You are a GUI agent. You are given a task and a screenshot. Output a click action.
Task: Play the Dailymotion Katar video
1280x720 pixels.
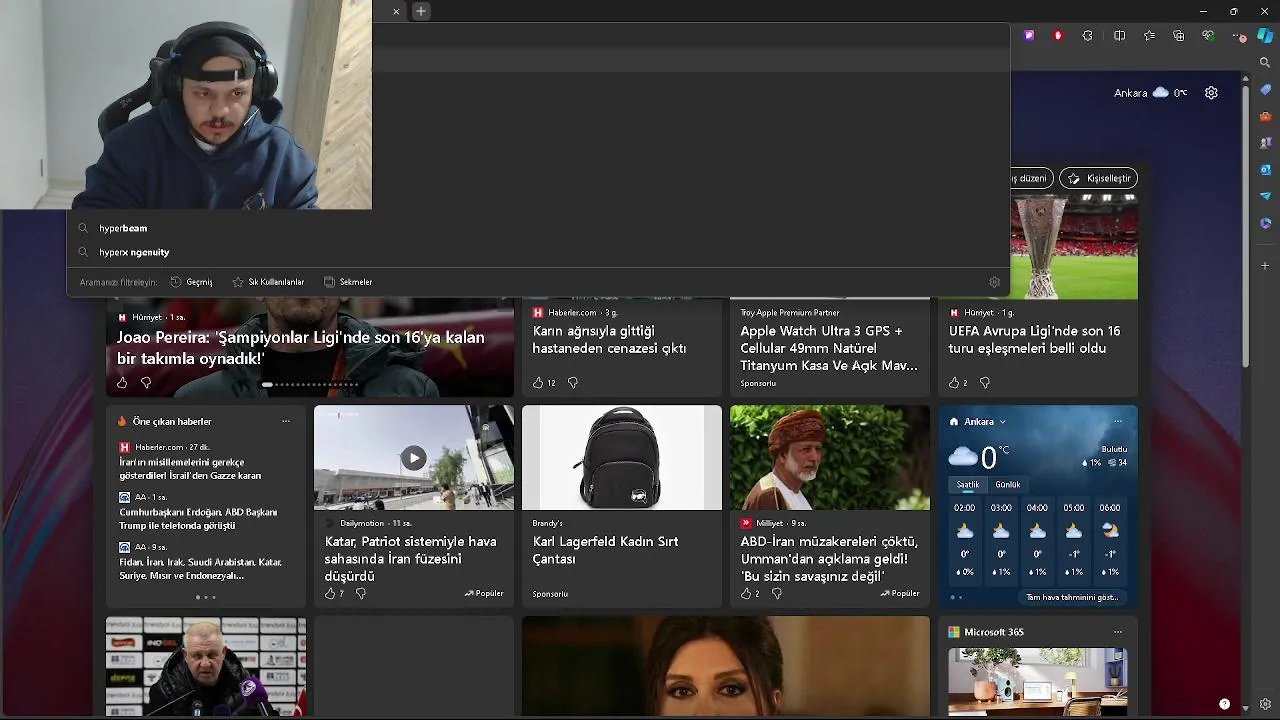(414, 458)
